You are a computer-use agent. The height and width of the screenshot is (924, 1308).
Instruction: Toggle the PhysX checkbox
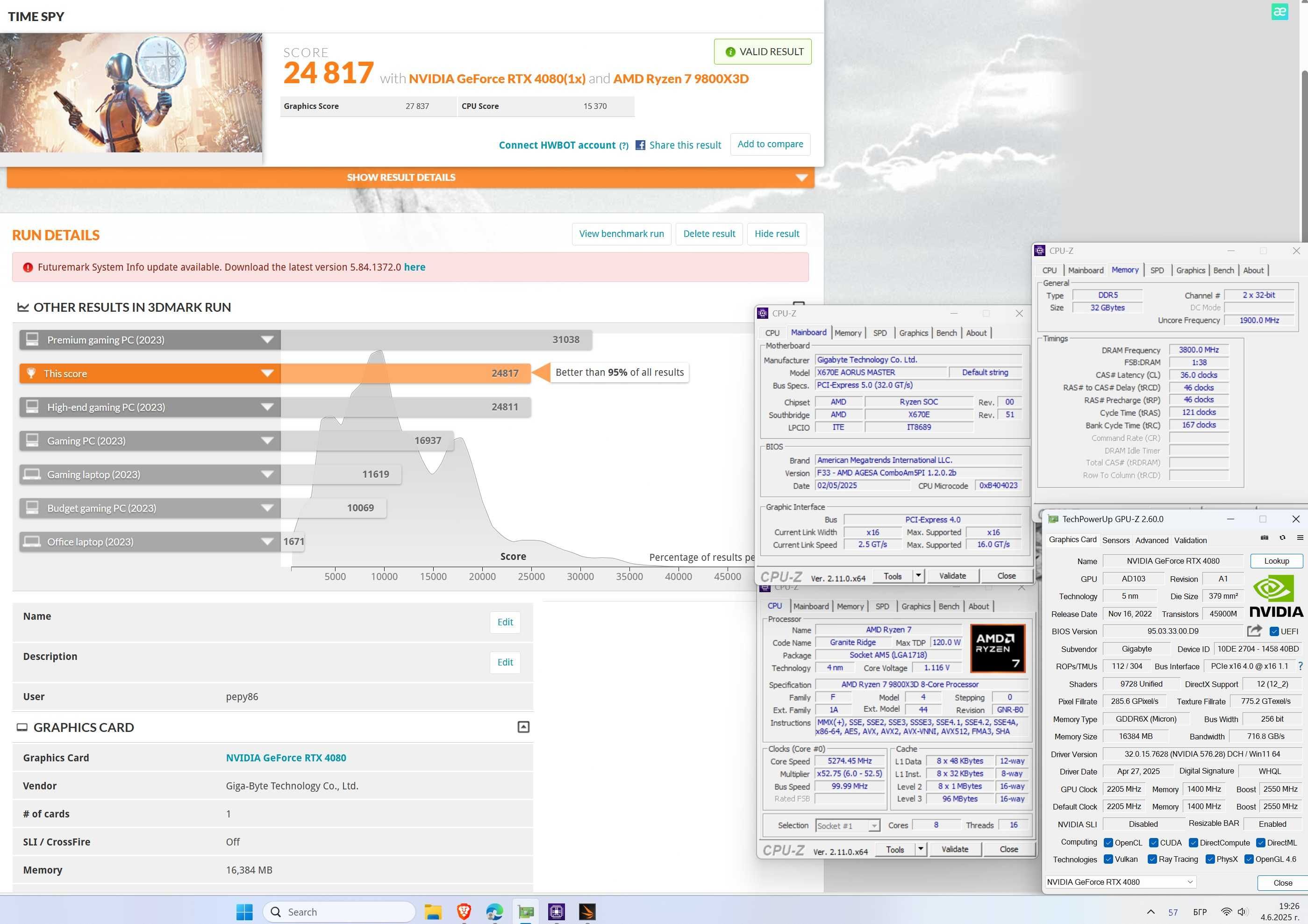coord(1210,859)
